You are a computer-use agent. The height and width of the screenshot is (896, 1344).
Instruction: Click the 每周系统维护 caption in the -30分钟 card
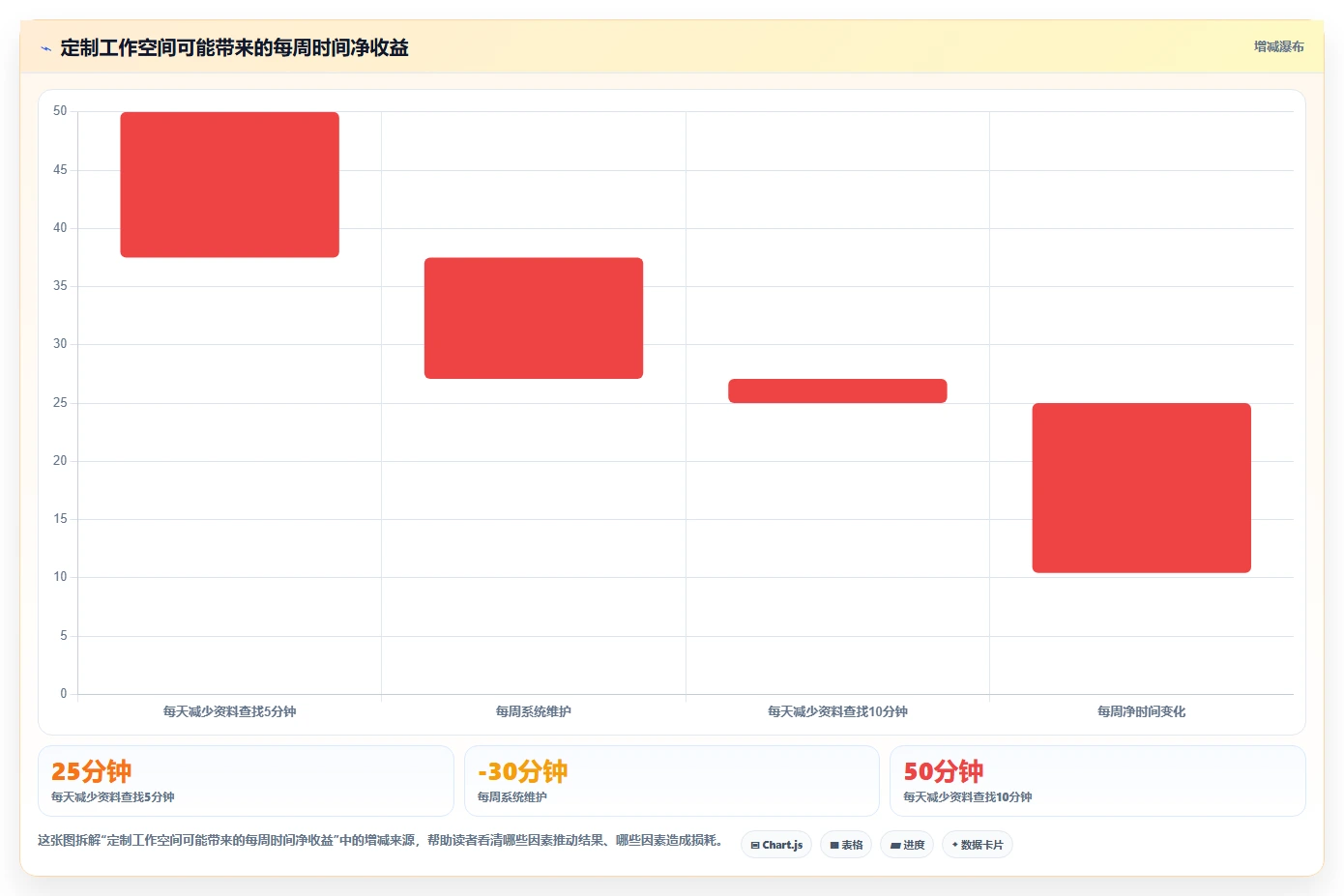pyautogui.click(x=512, y=797)
